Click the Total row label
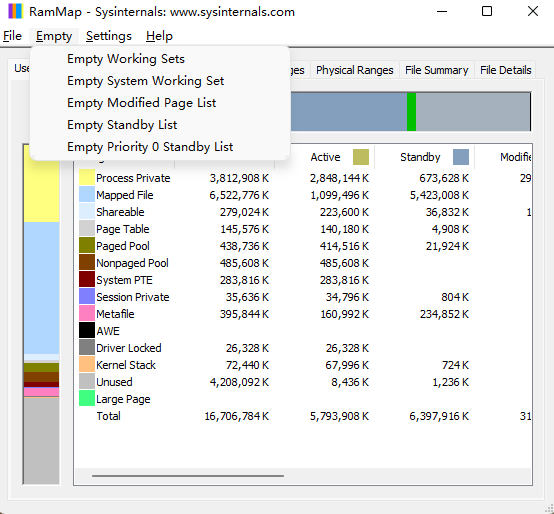The height and width of the screenshot is (514, 554). click(x=108, y=416)
